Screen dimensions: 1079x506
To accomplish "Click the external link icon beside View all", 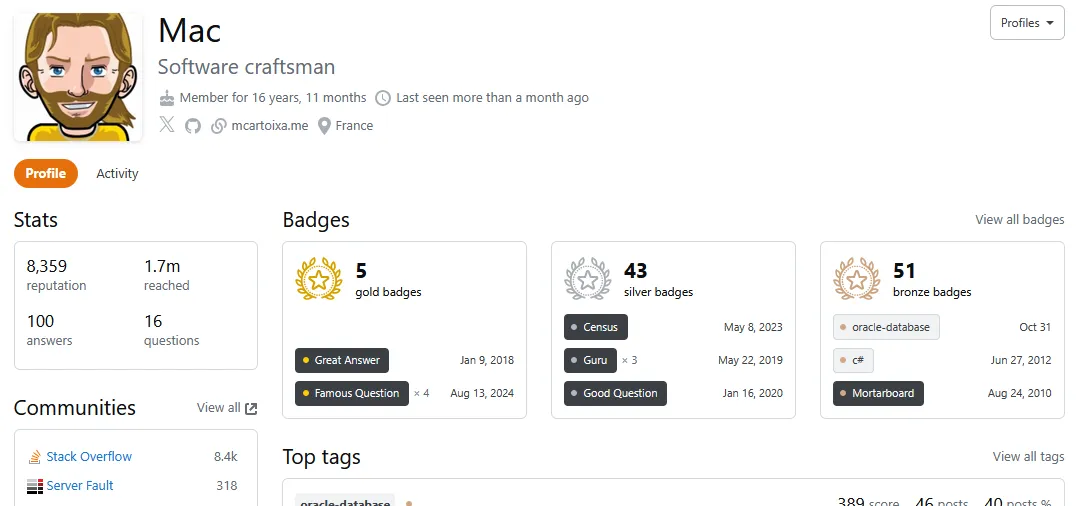I will [251, 408].
